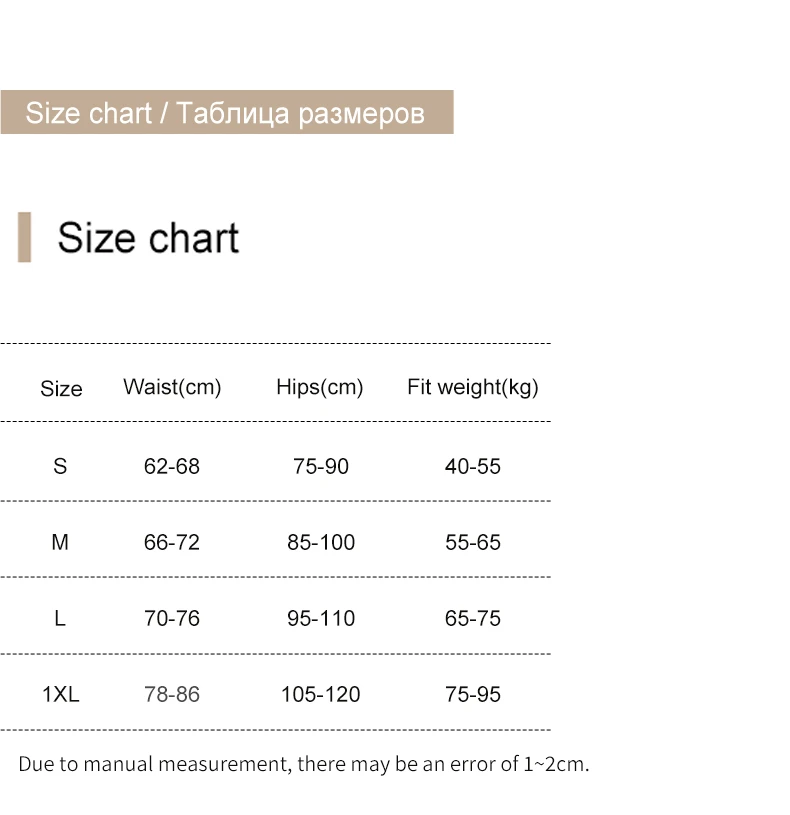Image resolution: width=790 pixels, height=815 pixels.
Task: Click the waist value "70-76"
Action: click(x=172, y=618)
